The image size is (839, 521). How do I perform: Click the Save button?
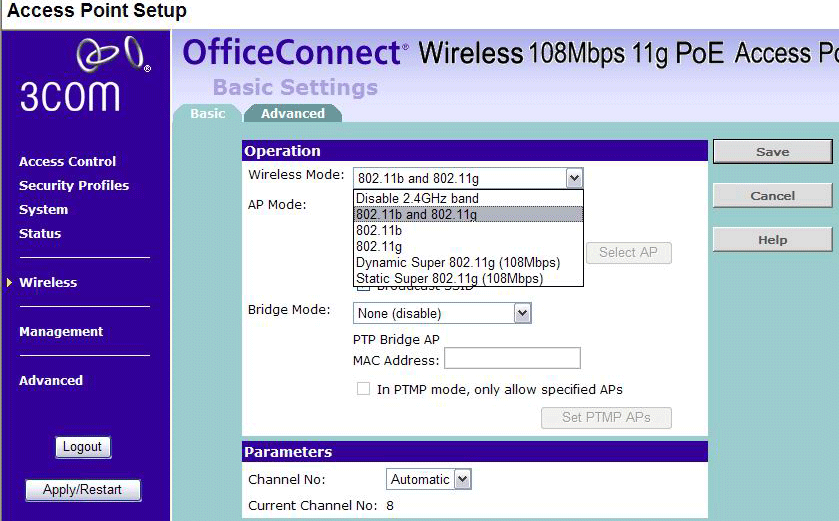pos(772,152)
